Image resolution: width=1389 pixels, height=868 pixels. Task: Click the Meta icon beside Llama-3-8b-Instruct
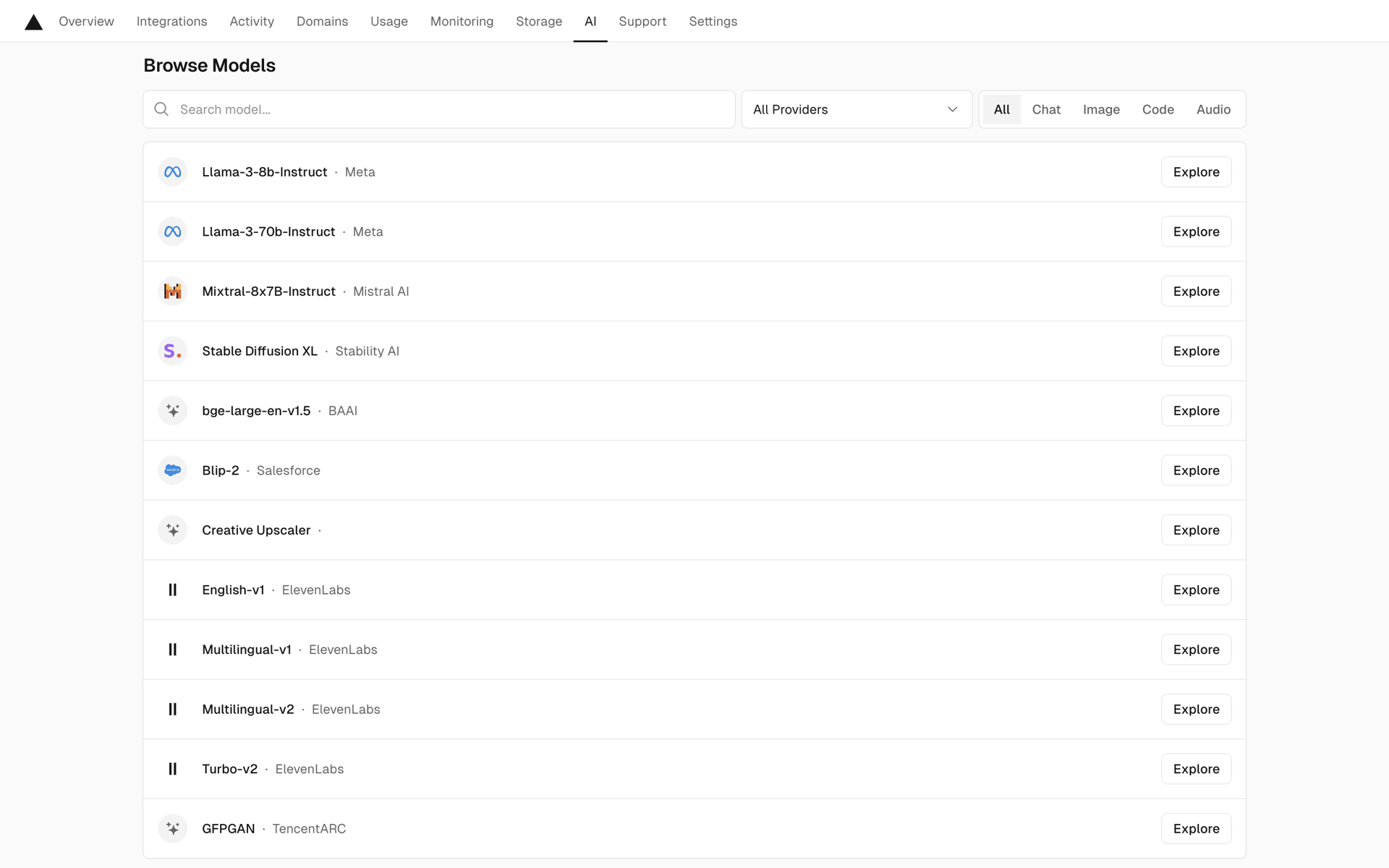tap(173, 172)
